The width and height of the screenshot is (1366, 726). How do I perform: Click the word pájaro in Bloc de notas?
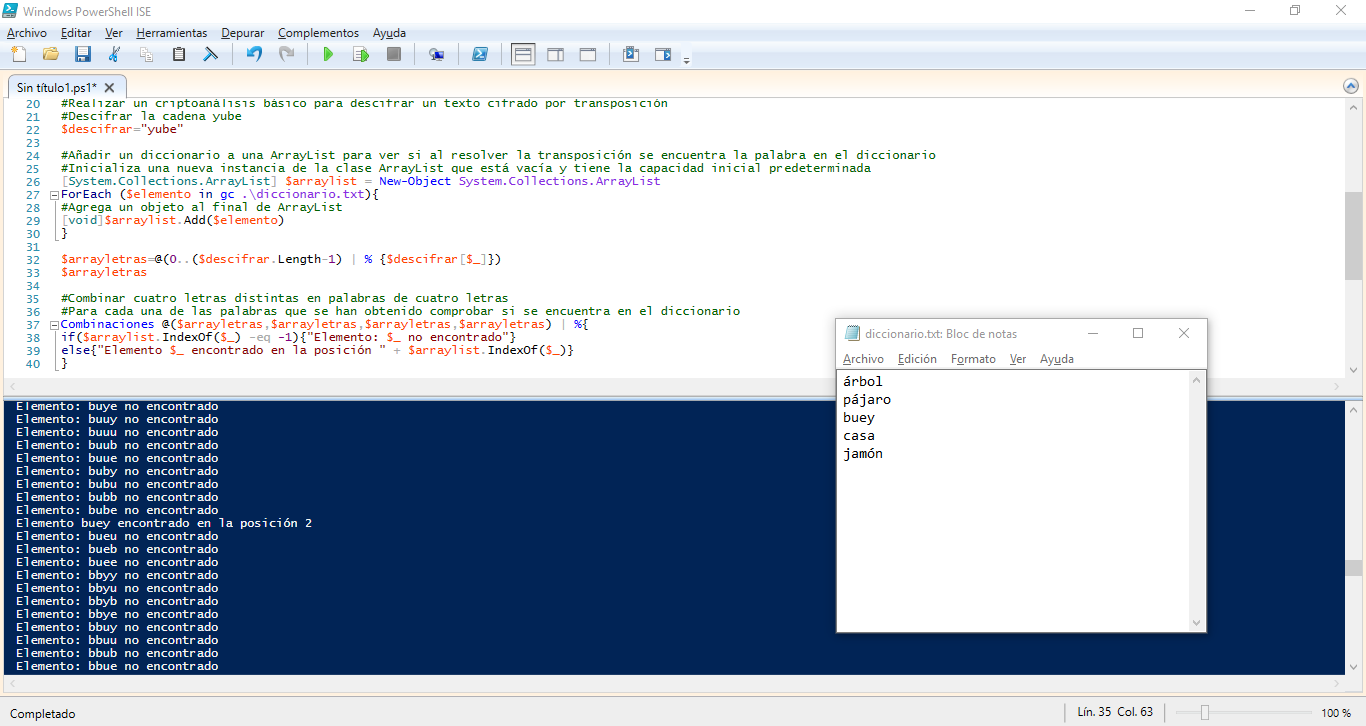tap(867, 400)
